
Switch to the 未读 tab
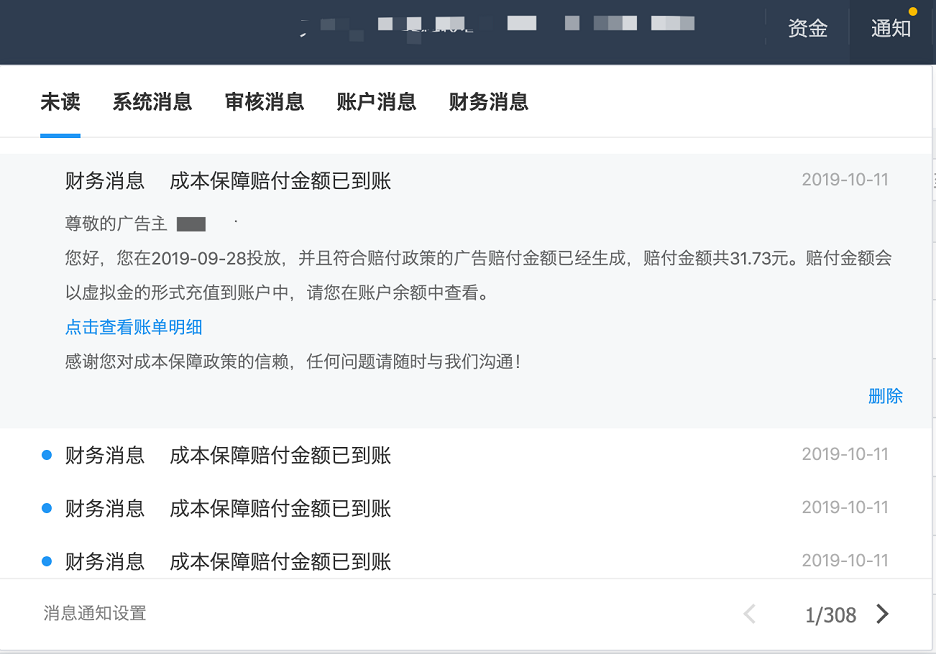pyautogui.click(x=60, y=102)
